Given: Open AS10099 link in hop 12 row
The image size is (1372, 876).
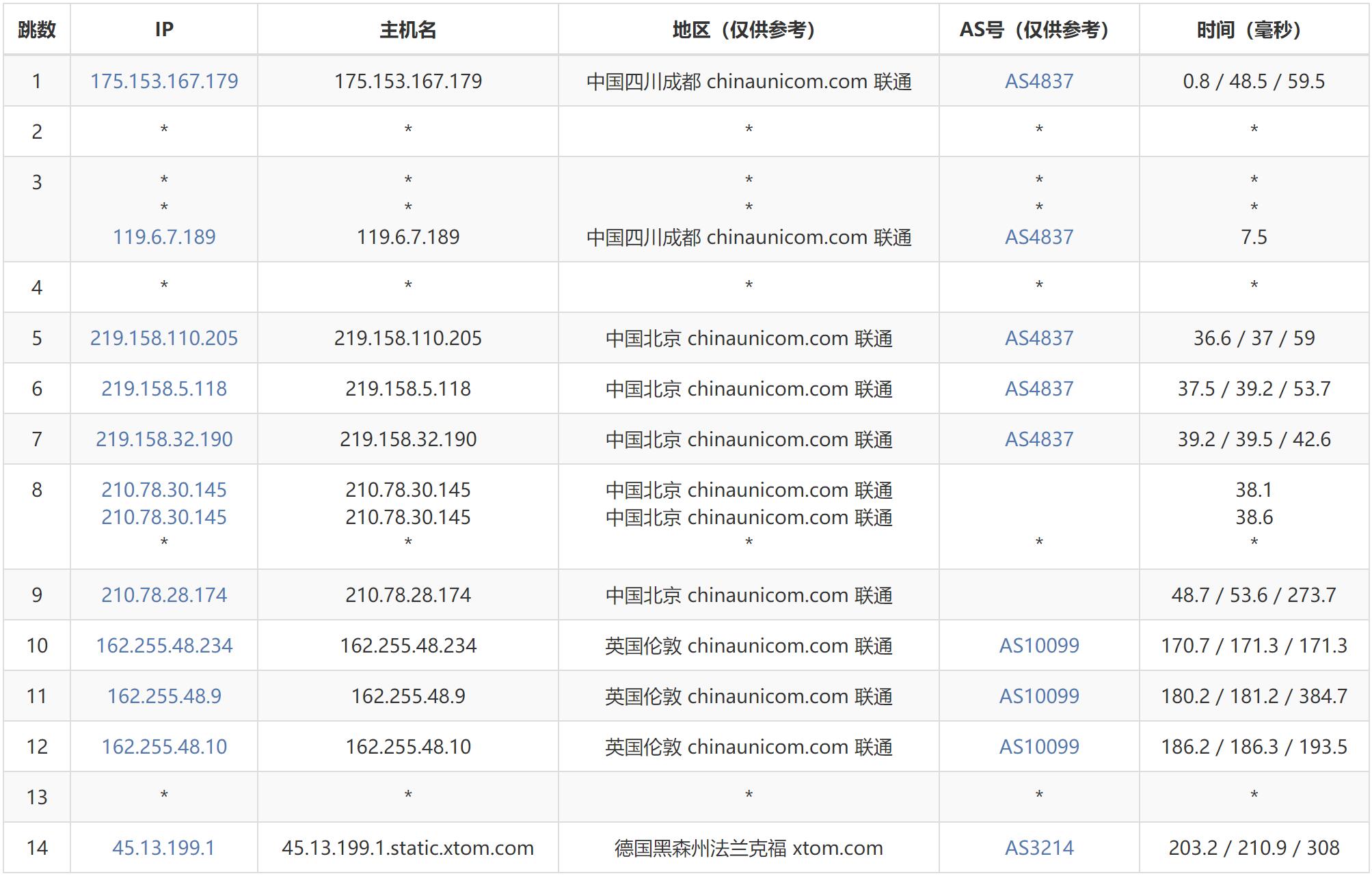Looking at the screenshot, I should pos(1039,747).
